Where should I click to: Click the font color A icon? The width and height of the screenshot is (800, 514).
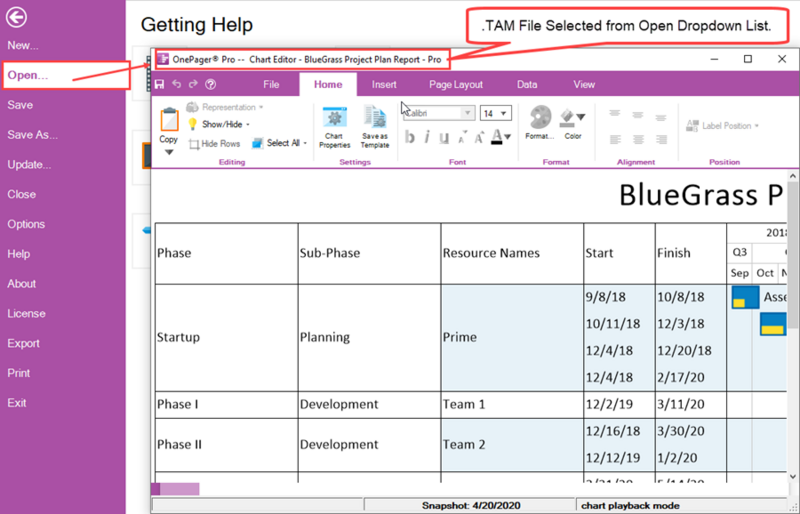tap(496, 137)
